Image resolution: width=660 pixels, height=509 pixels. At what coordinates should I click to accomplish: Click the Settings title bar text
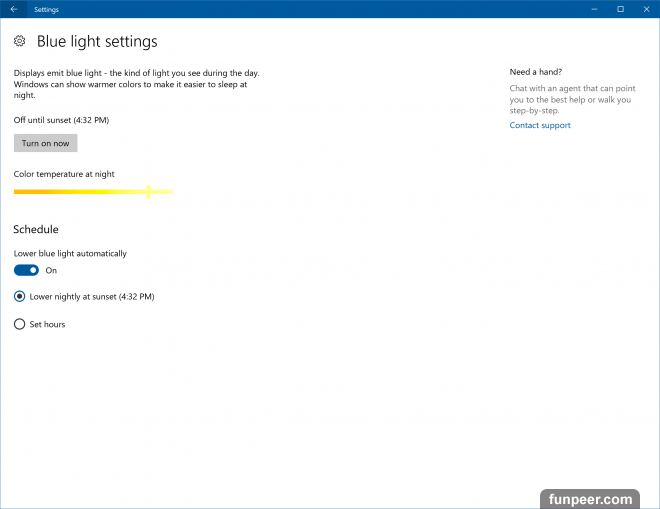(x=46, y=9)
